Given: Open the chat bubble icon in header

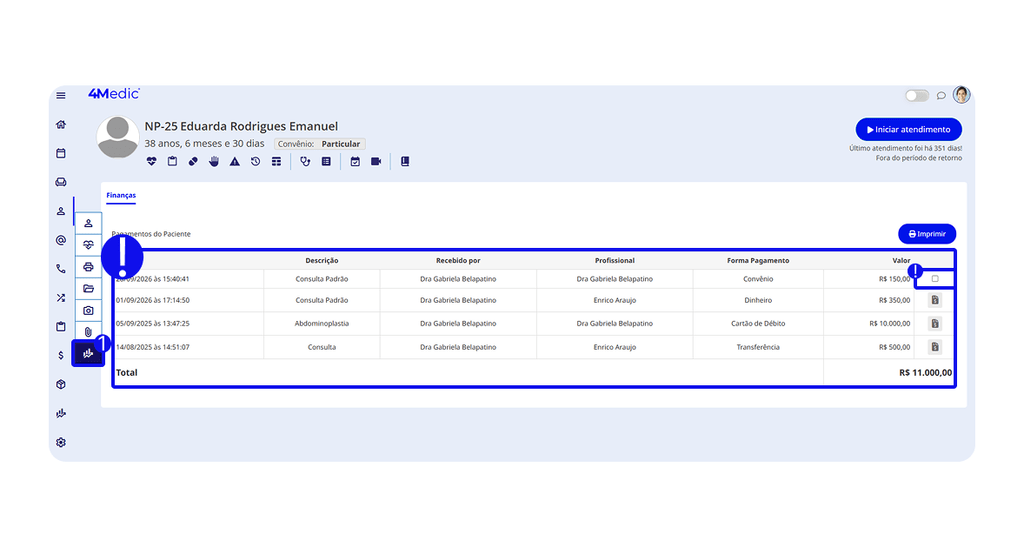Looking at the screenshot, I should [x=941, y=96].
